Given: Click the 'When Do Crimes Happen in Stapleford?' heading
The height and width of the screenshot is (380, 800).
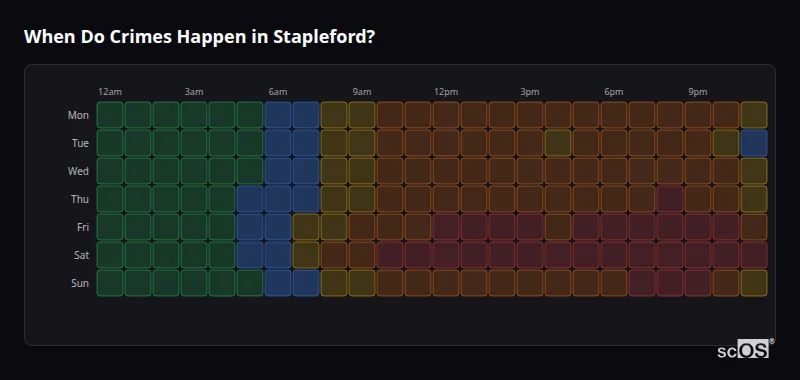Looking at the screenshot, I should (x=199, y=37).
